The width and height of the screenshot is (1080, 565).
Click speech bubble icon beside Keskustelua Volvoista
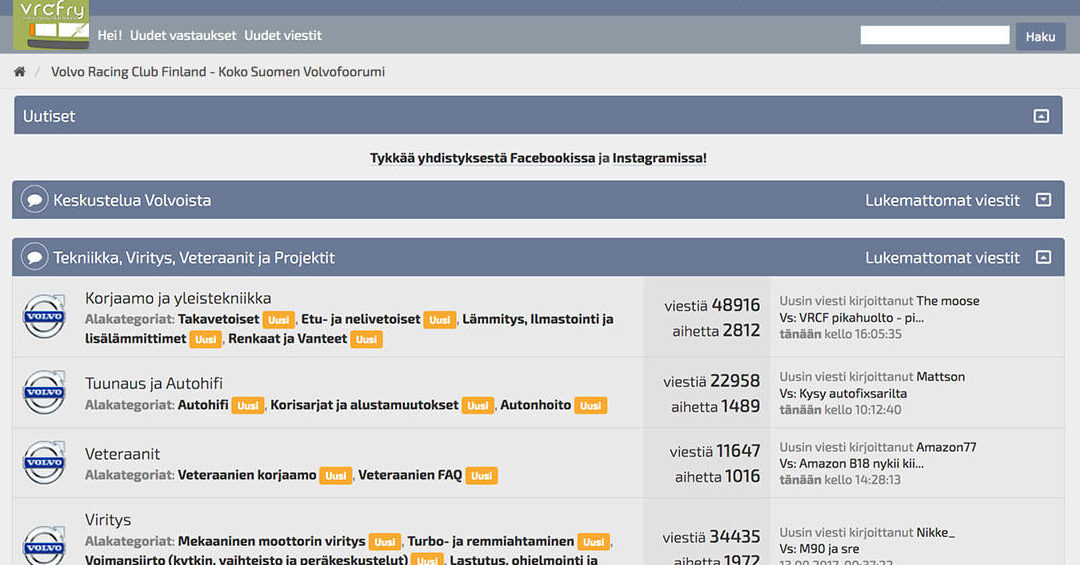pyautogui.click(x=34, y=200)
